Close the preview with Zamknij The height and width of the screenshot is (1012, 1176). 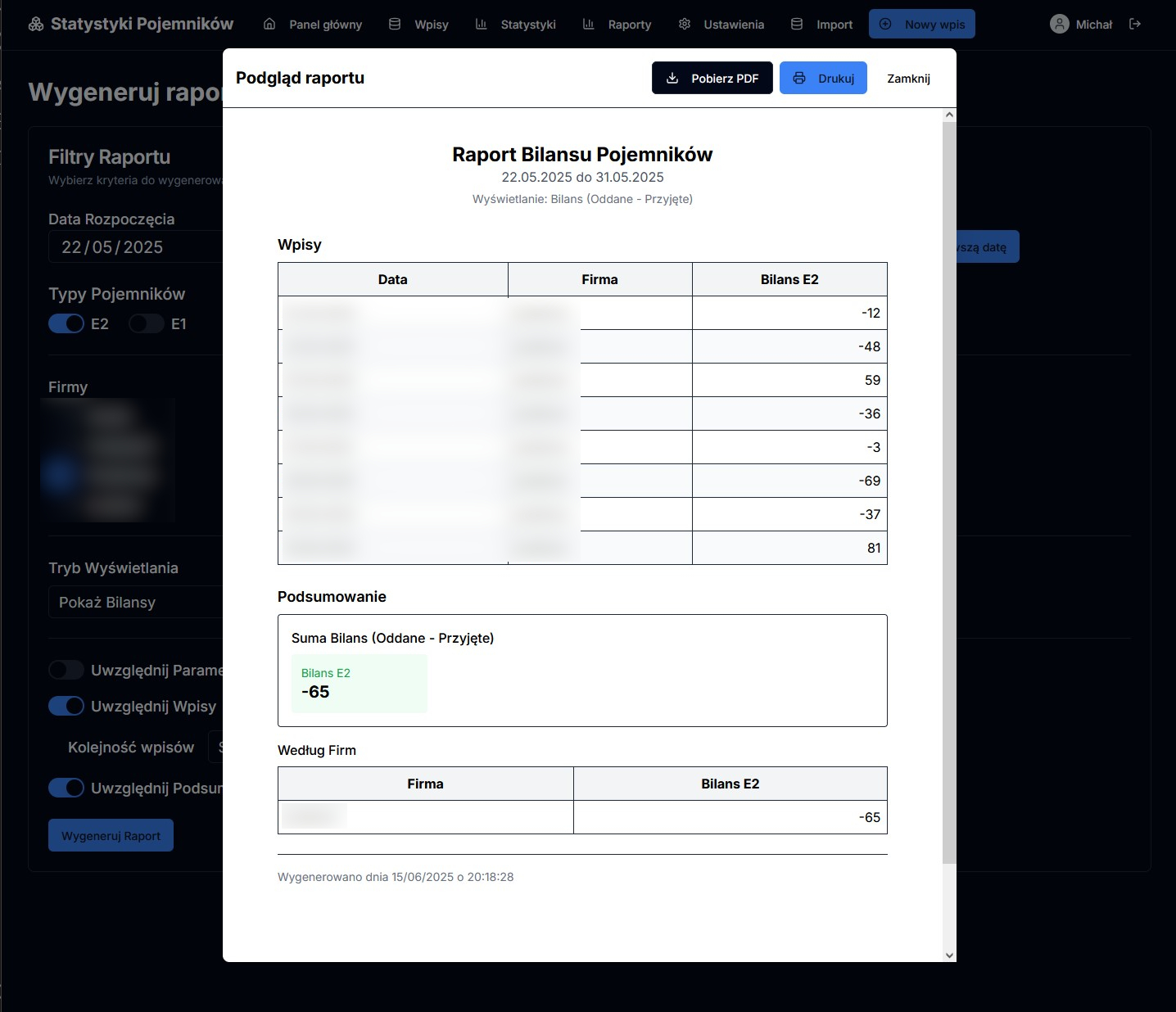[x=907, y=78]
